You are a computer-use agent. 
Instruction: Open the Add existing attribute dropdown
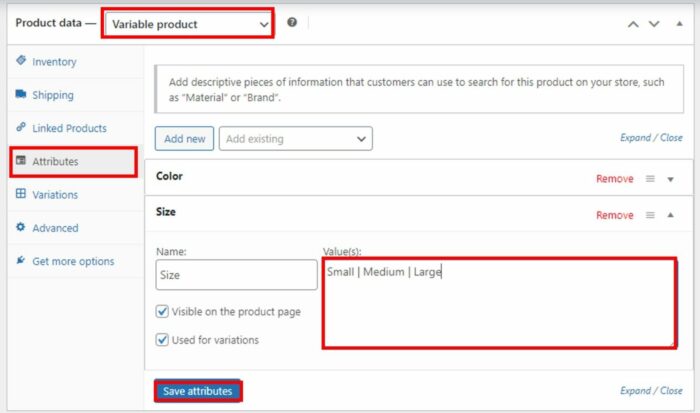point(295,139)
